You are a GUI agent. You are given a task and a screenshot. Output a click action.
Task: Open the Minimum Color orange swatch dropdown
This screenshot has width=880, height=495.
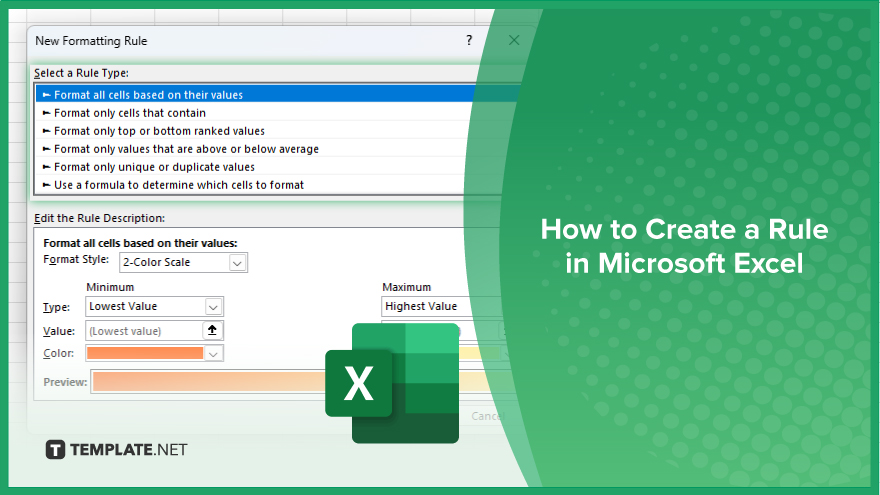[154, 353]
